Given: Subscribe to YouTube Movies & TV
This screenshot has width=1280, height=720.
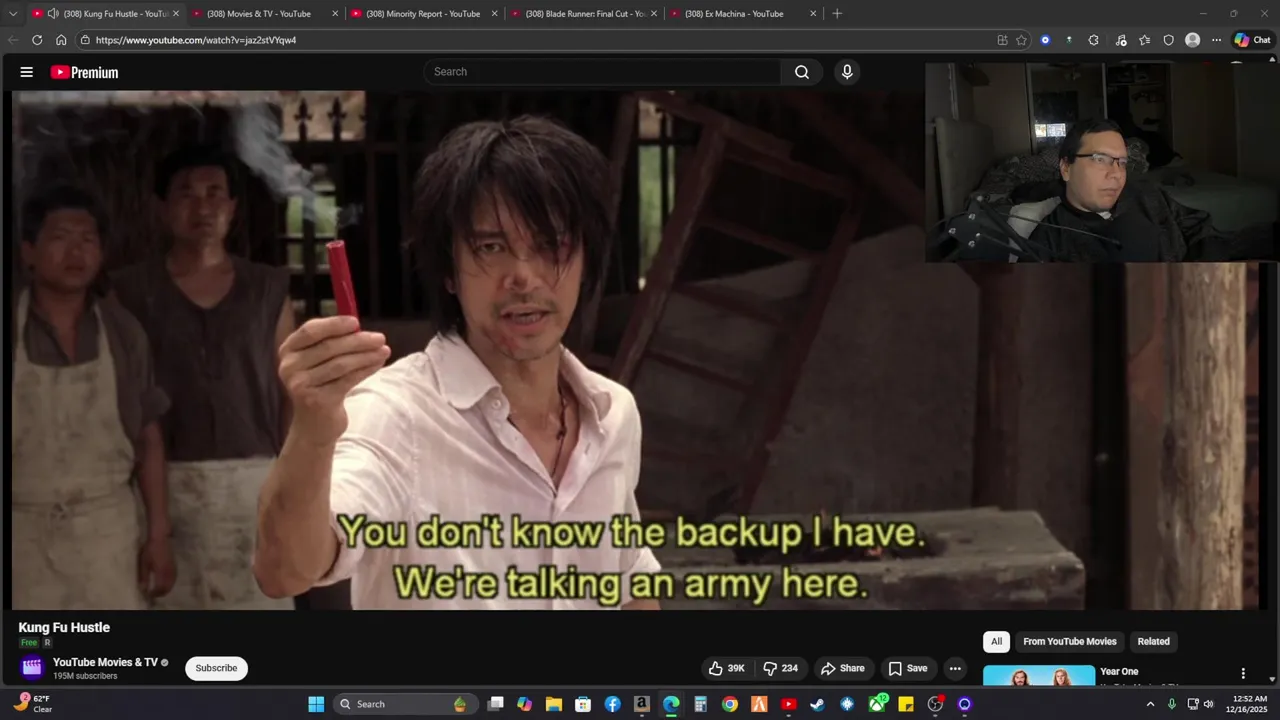Looking at the screenshot, I should click(216, 668).
